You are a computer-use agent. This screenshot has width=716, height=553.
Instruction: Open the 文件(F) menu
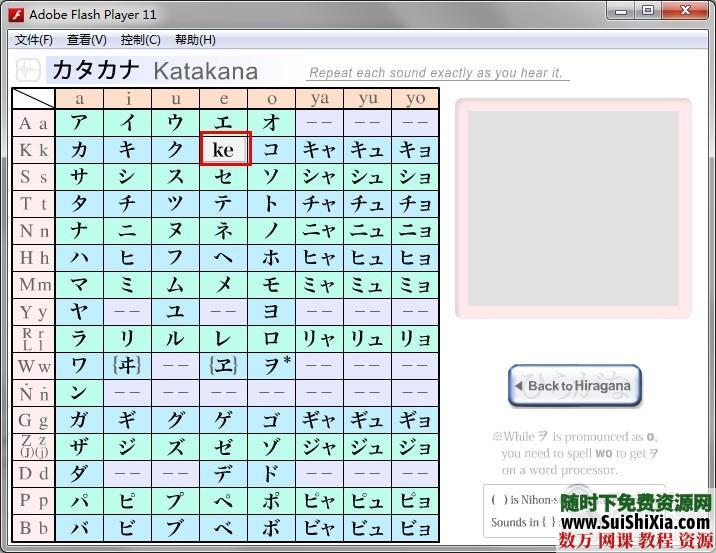coord(33,40)
